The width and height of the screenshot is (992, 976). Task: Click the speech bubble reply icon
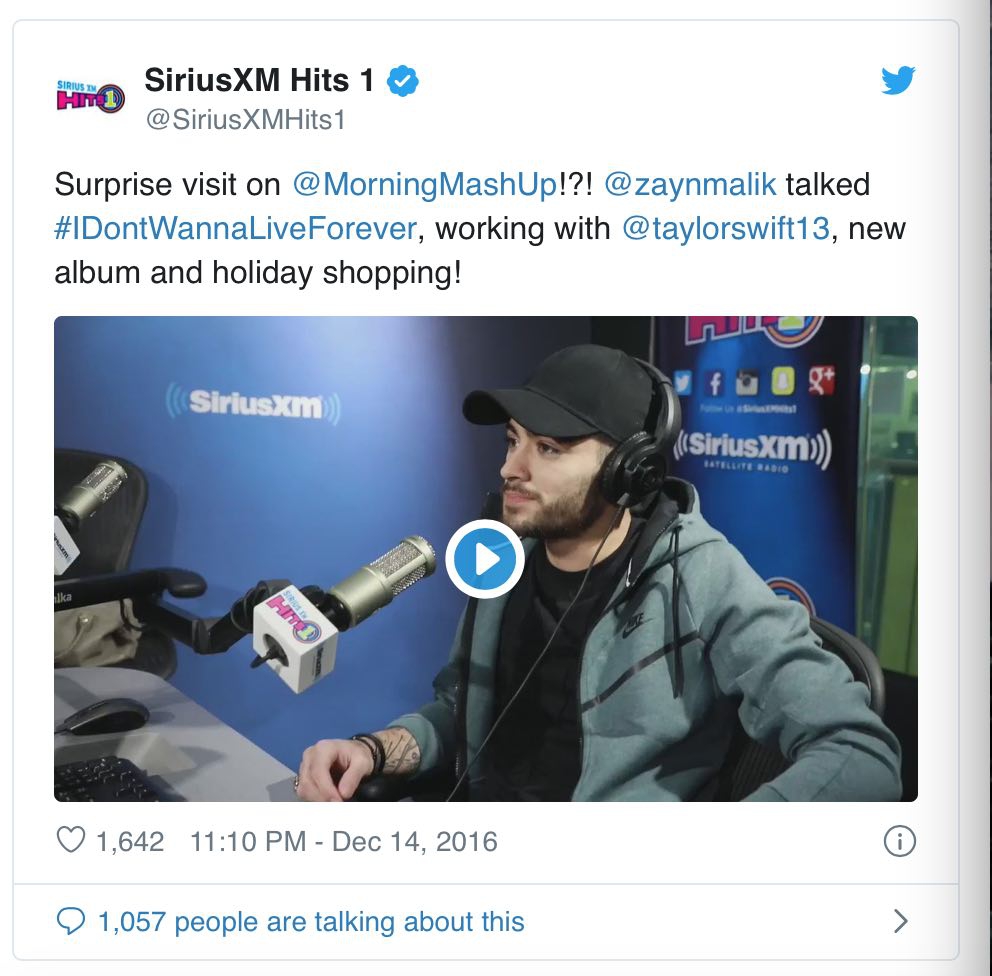tap(70, 921)
